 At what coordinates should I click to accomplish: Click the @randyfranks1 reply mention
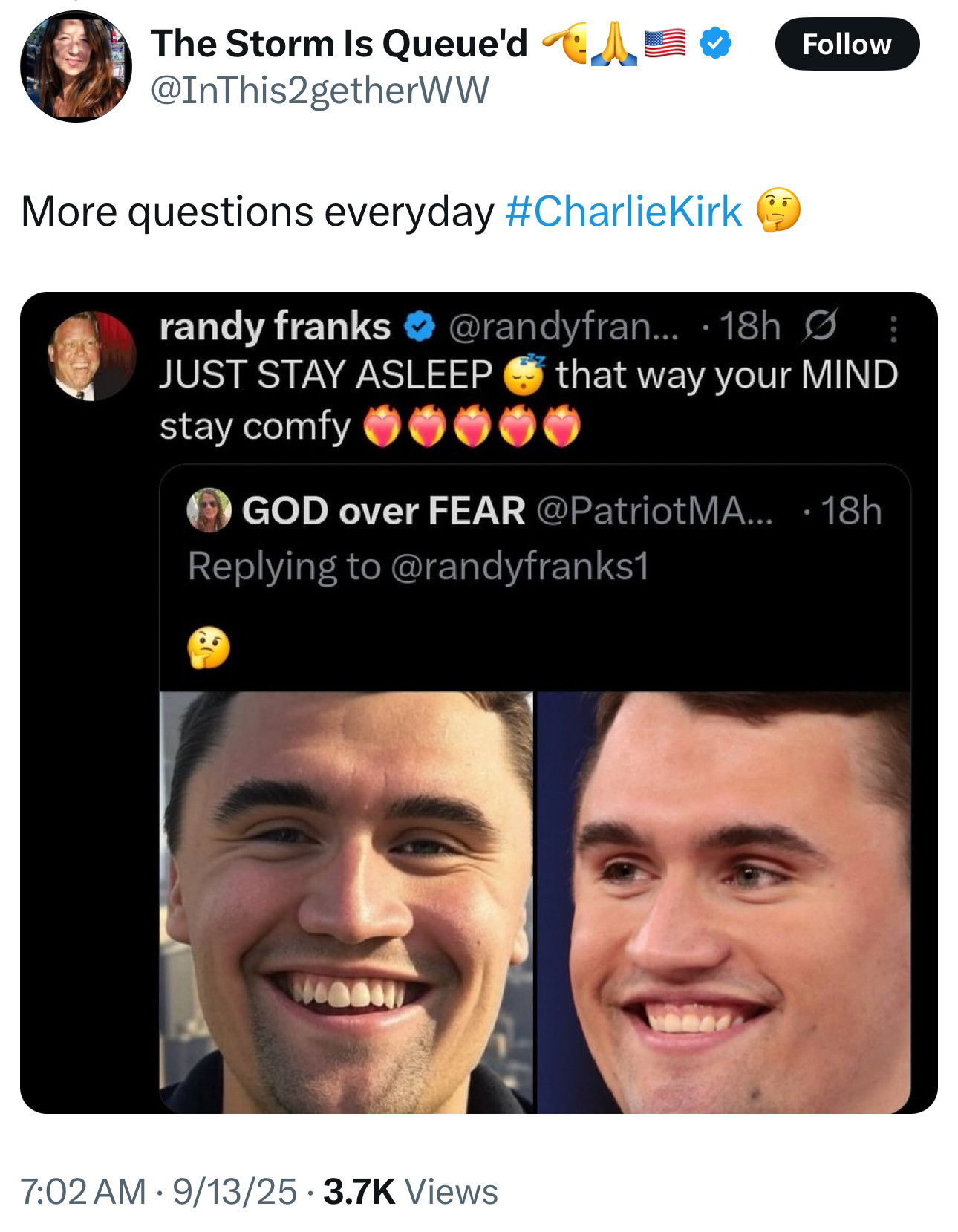[519, 567]
